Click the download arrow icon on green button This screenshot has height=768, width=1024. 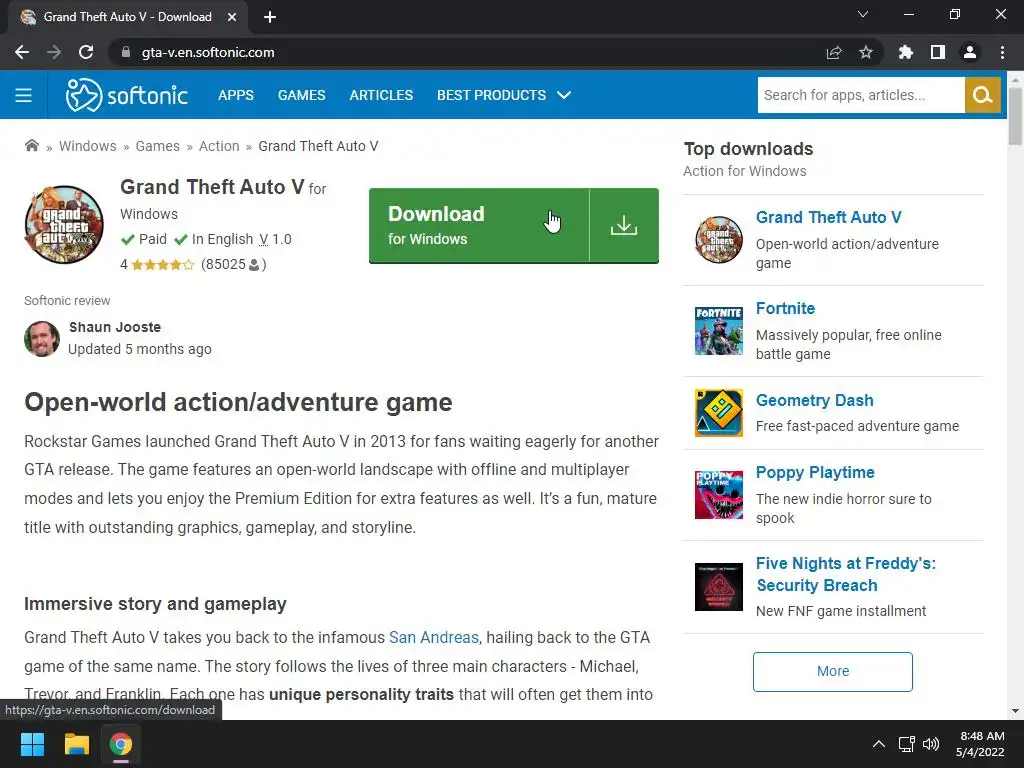pos(624,225)
